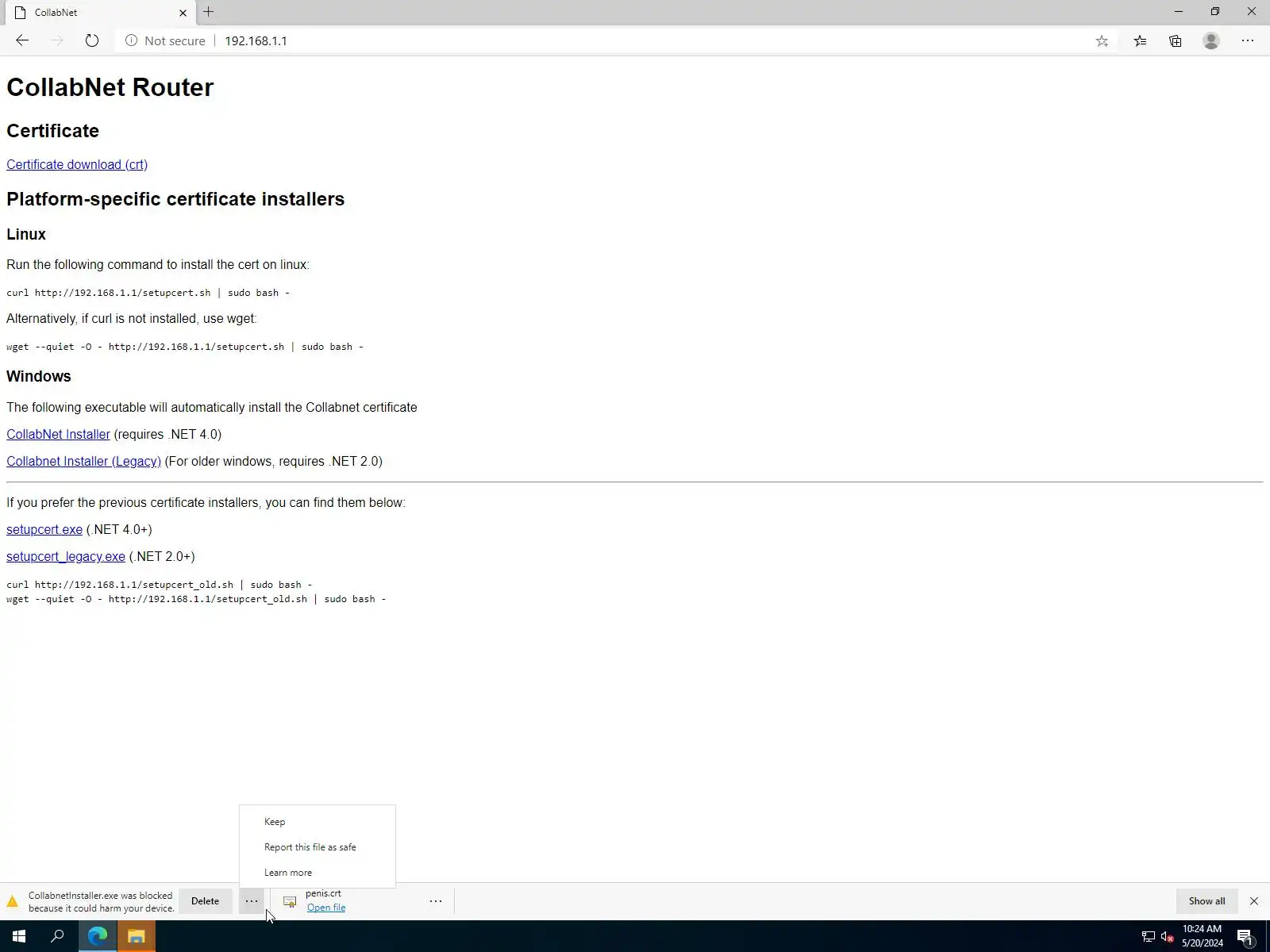Open Edge Settings and more menu
Image resolution: width=1270 pixels, height=952 pixels.
coord(1248,40)
